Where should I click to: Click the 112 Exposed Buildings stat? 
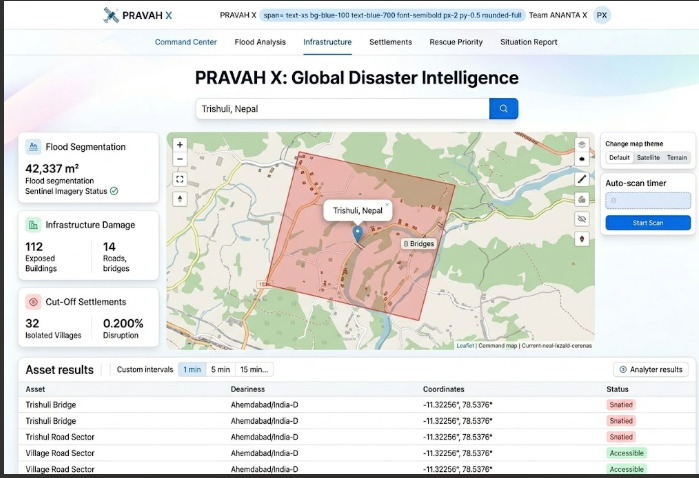[x=41, y=257]
